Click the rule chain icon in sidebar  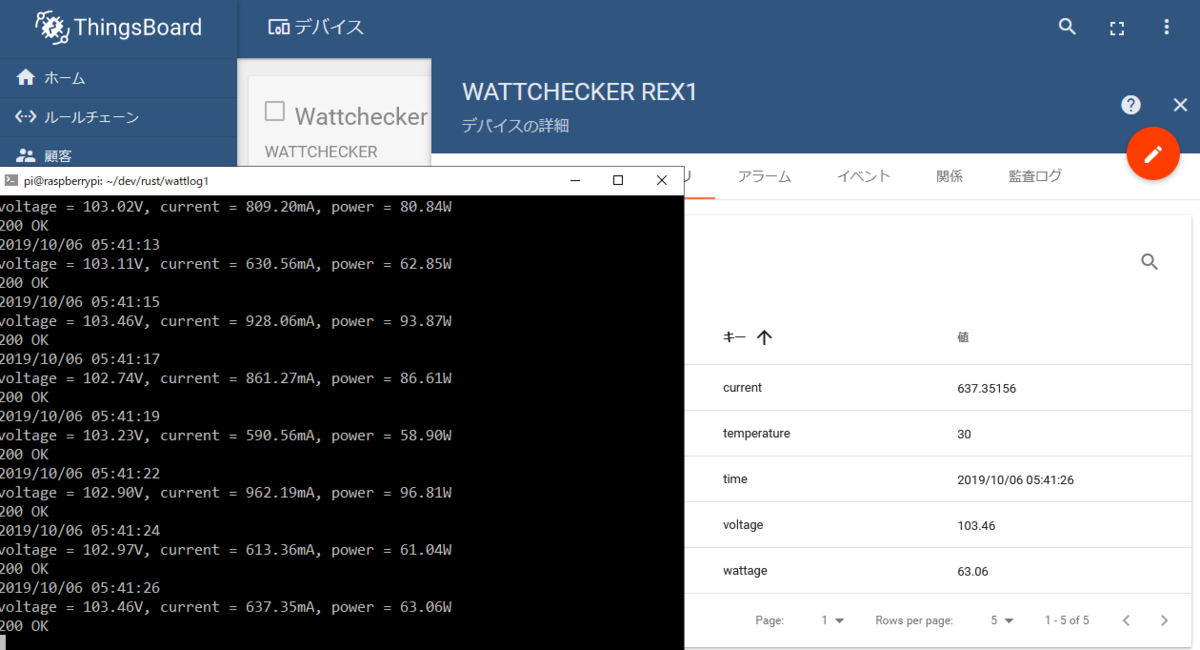coord(26,117)
